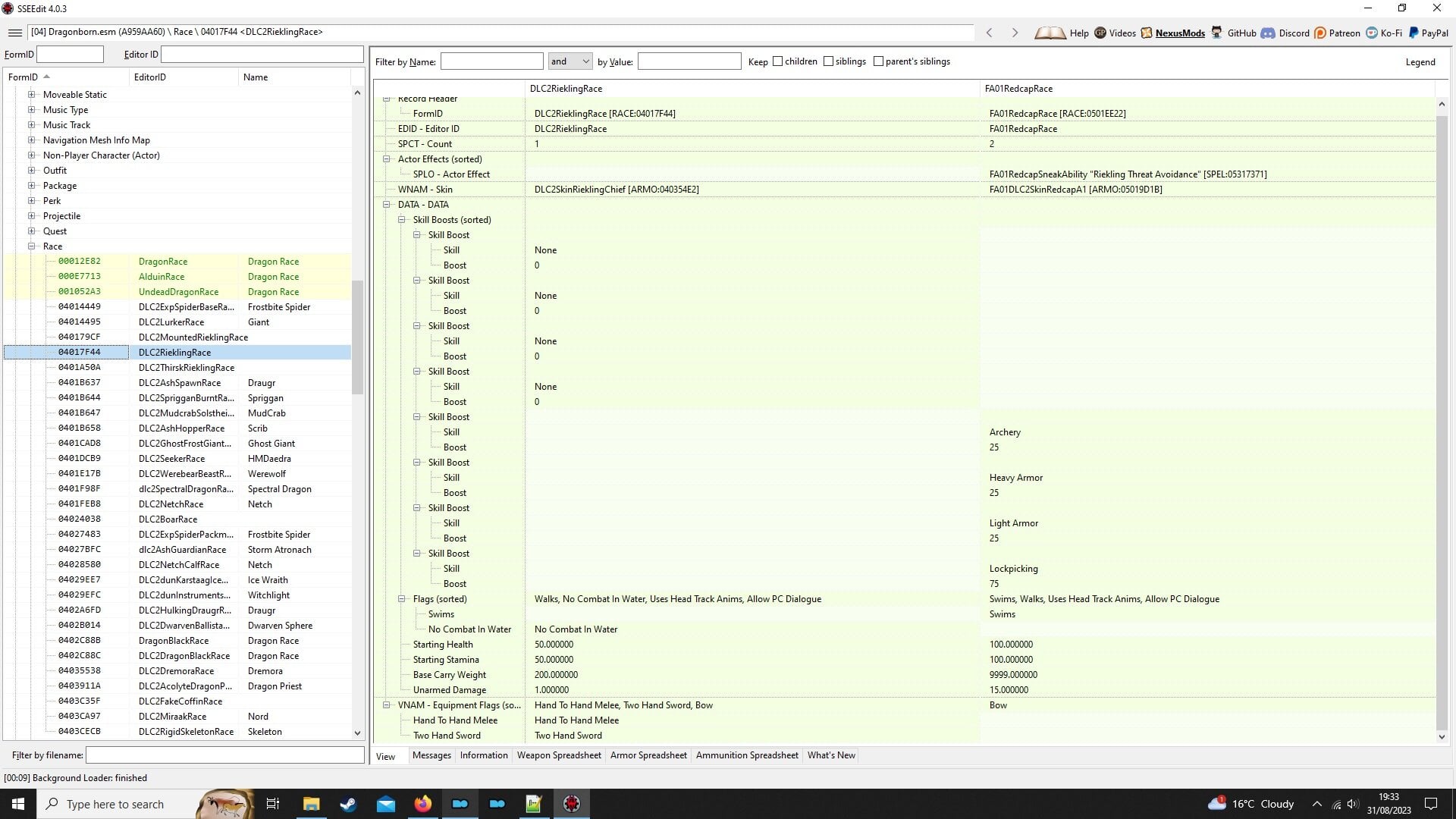Expand Non-Player Character node
1456x819 pixels.
[x=31, y=155]
